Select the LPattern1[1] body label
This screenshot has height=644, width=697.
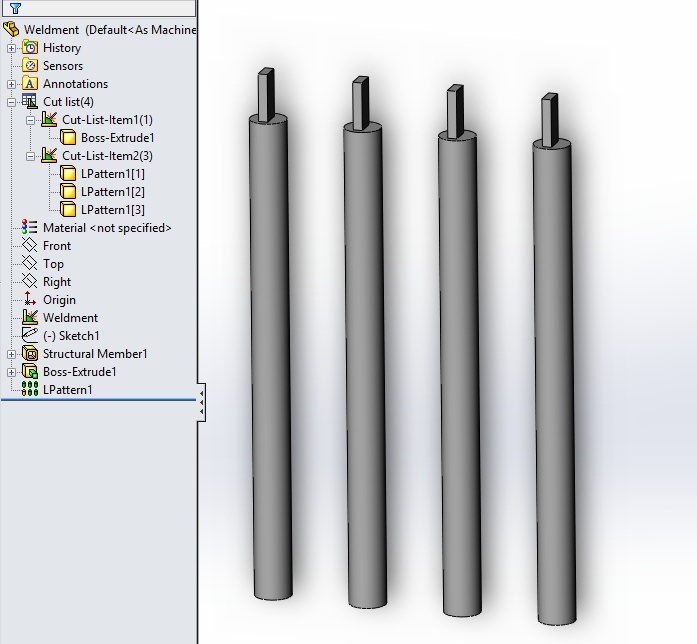112,174
